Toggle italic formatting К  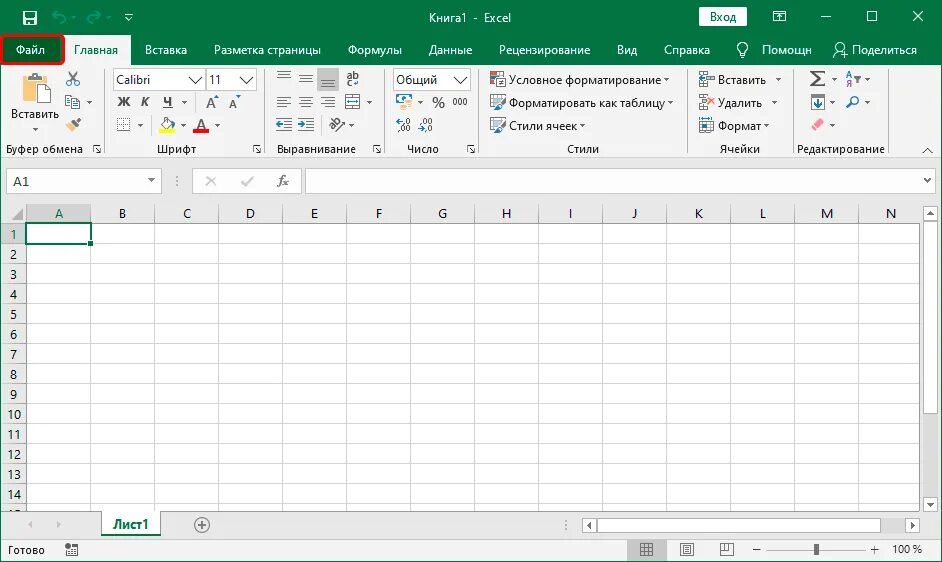coord(145,102)
